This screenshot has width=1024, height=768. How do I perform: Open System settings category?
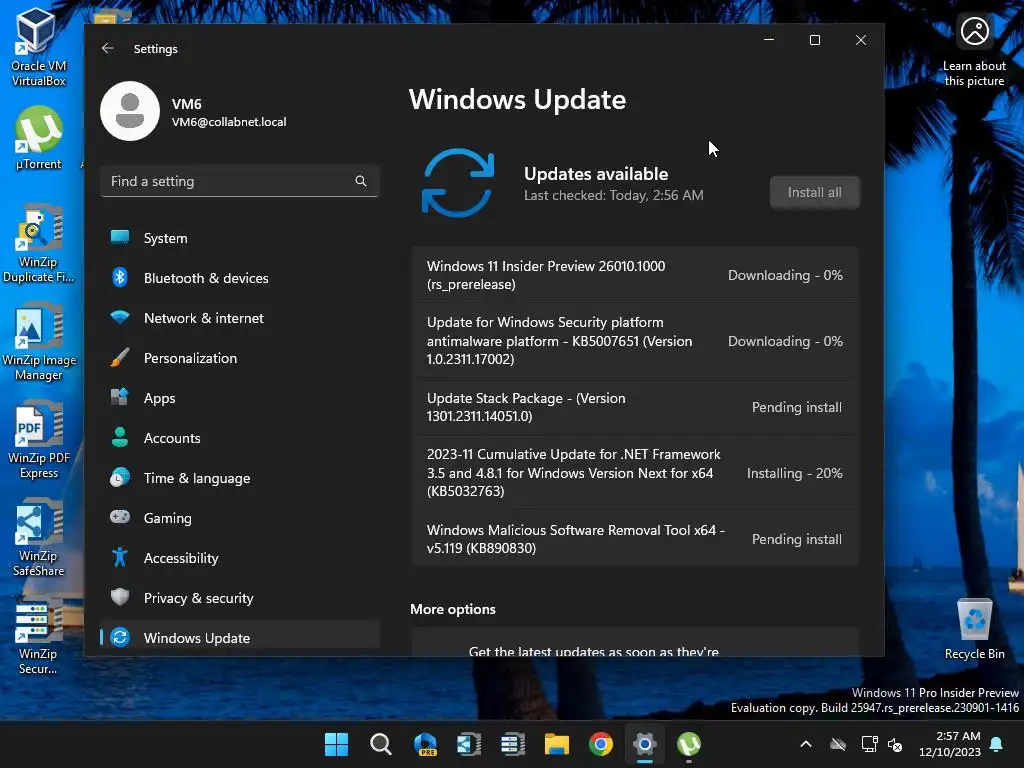(240, 238)
